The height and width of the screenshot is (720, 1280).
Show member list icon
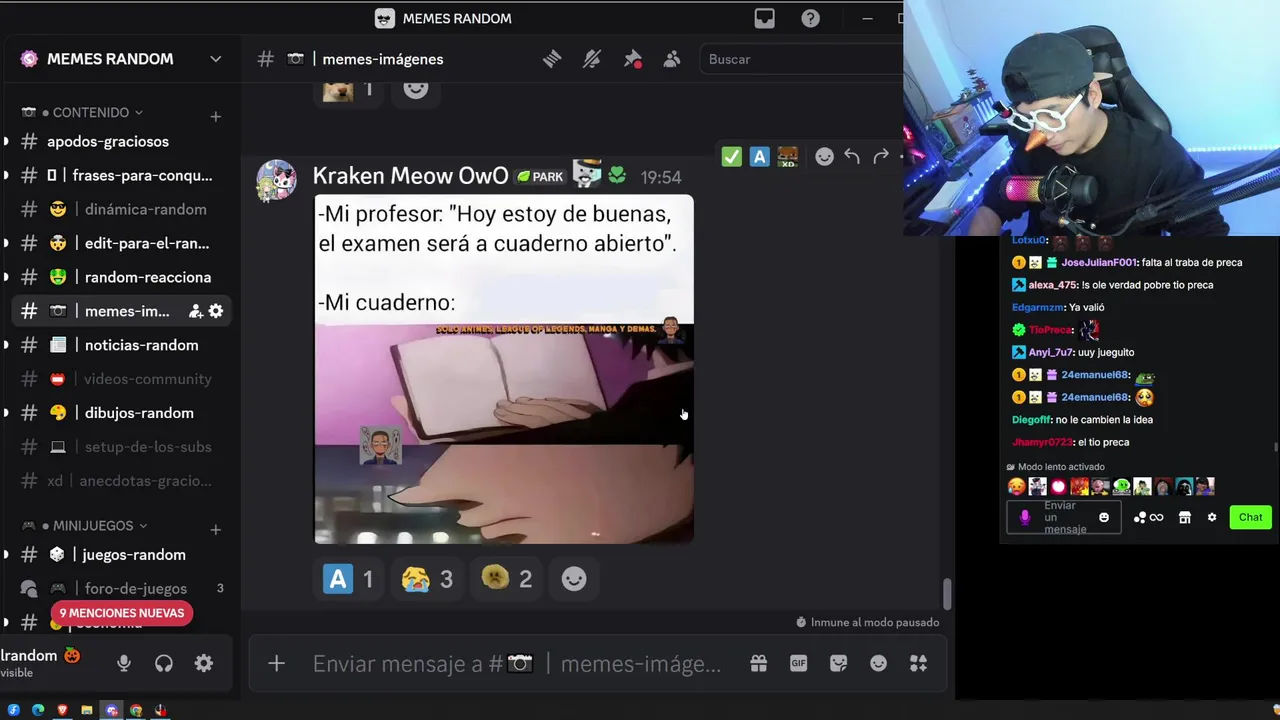click(672, 59)
